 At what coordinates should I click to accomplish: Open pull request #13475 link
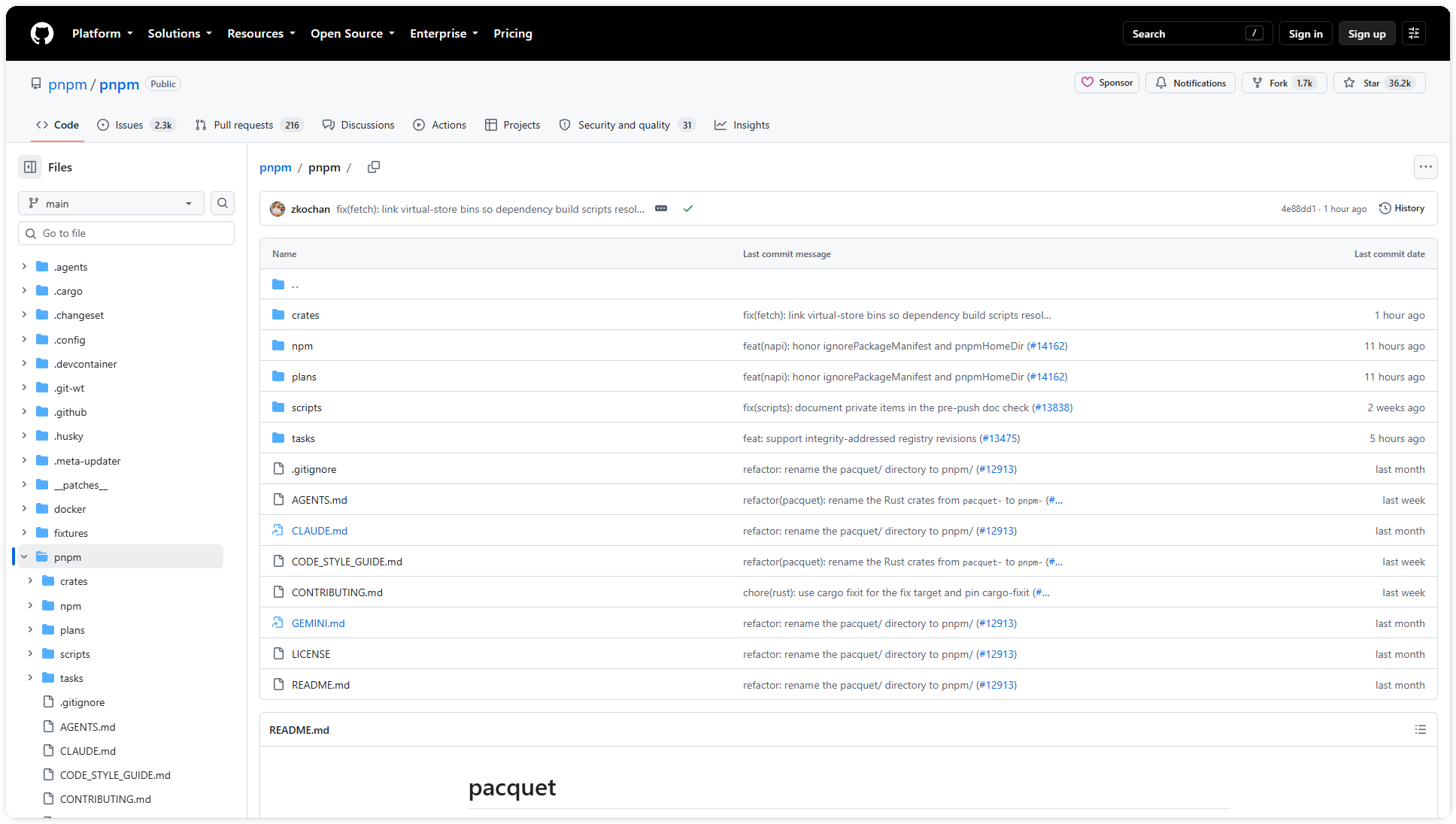coord(999,438)
